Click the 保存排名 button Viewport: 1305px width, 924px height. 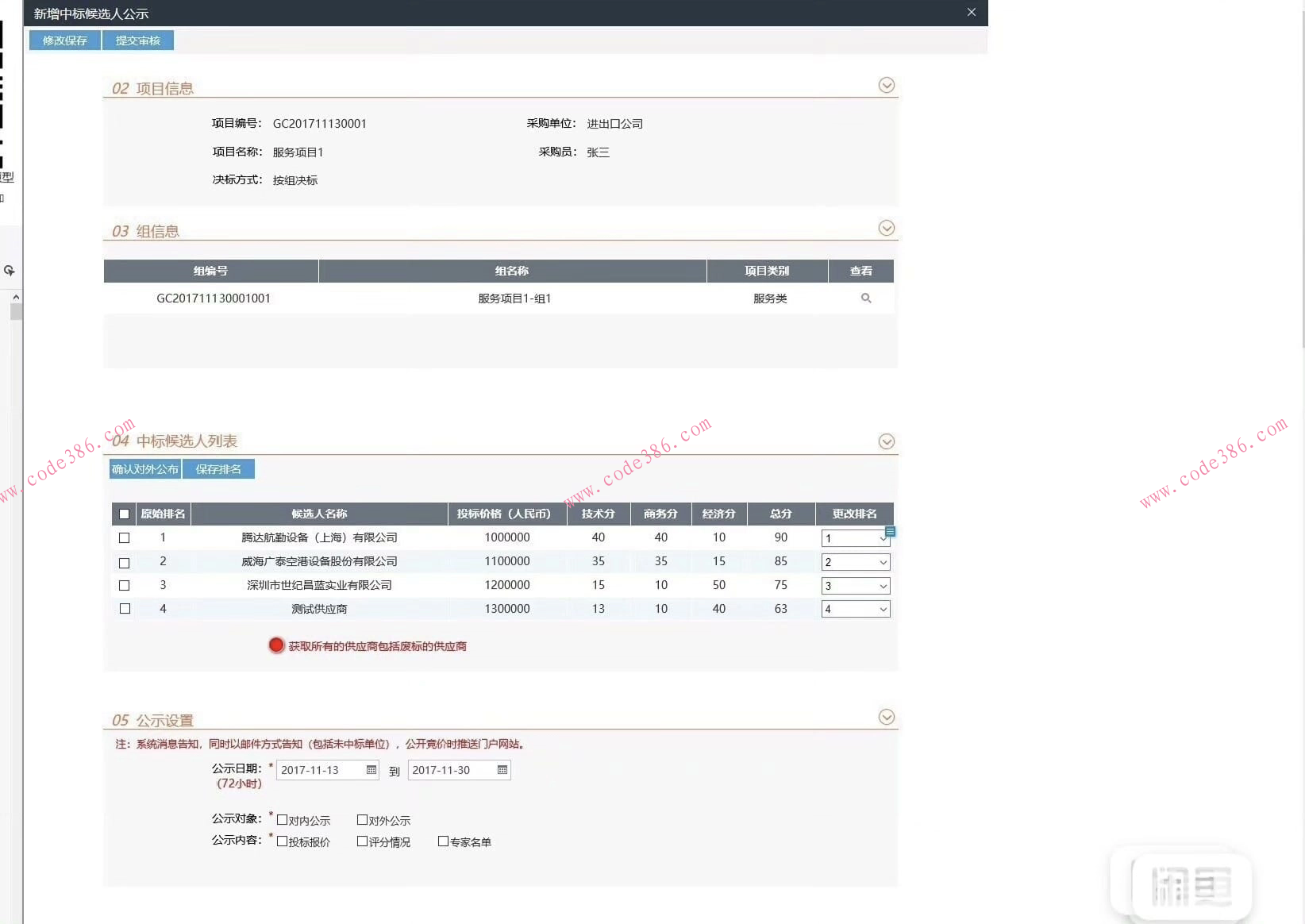click(x=218, y=469)
